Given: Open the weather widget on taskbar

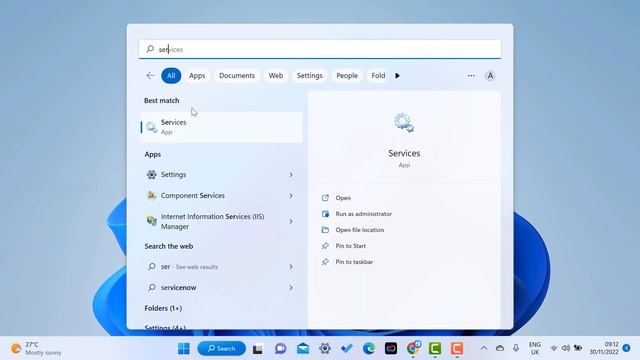Looking at the screenshot, I should click(x=36, y=349).
